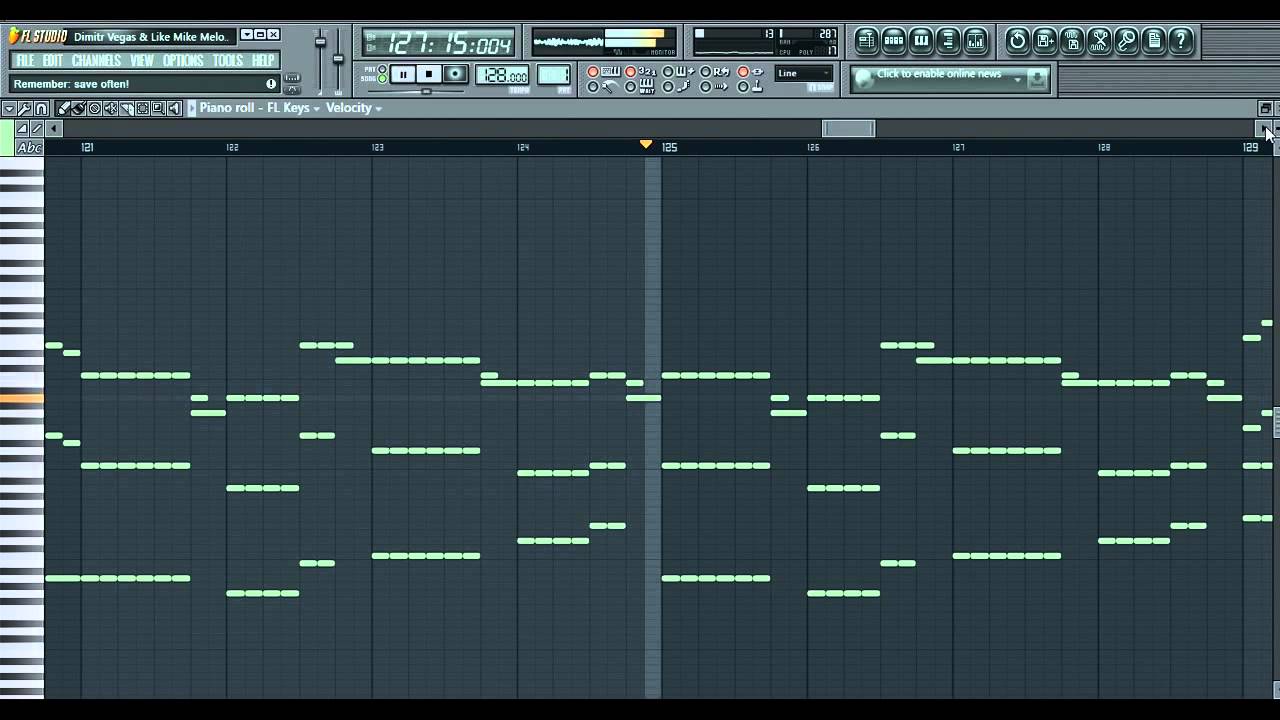This screenshot has height=720, width=1280.
Task: Toggle metronome wrench option
Action: click(x=601, y=87)
